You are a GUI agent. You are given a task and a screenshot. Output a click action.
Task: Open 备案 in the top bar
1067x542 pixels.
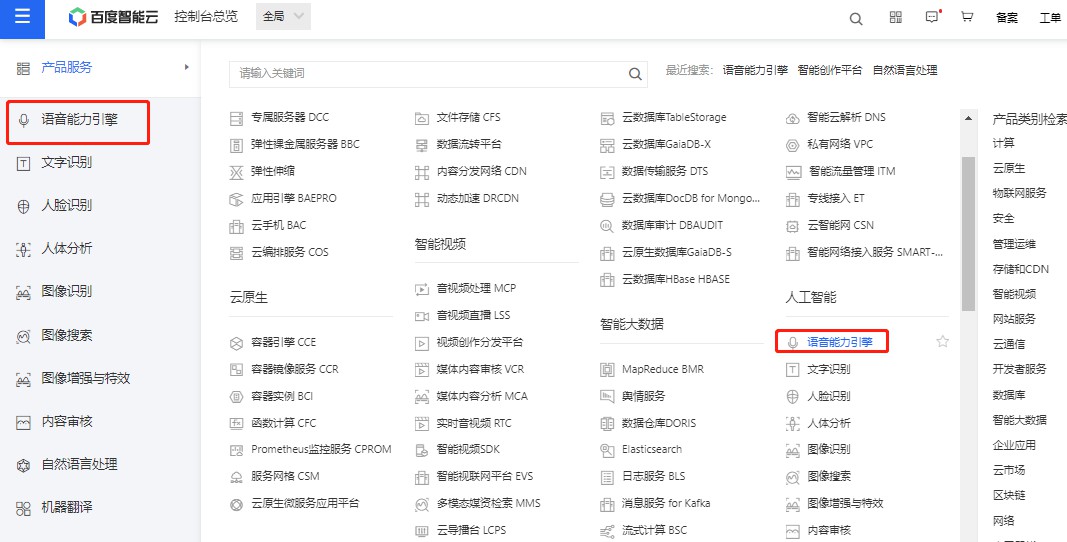1006,18
